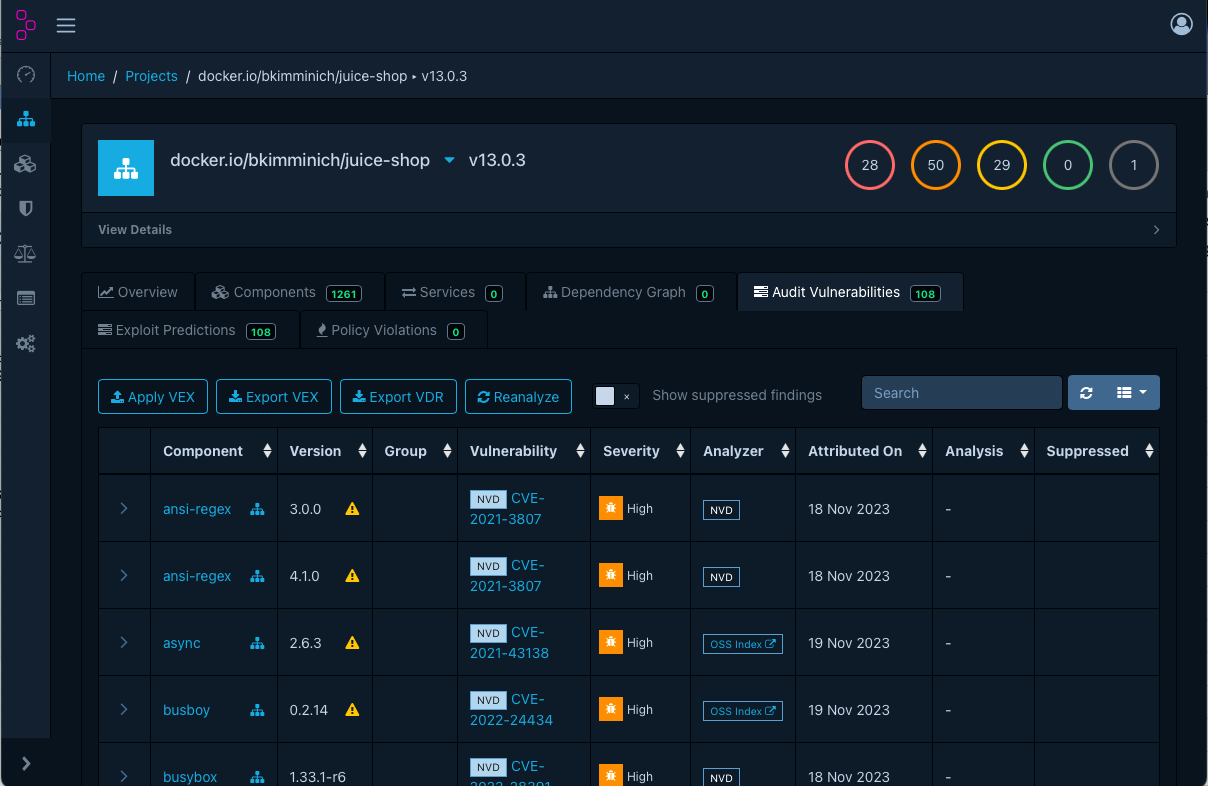Click the Export VEX button

coord(274,397)
